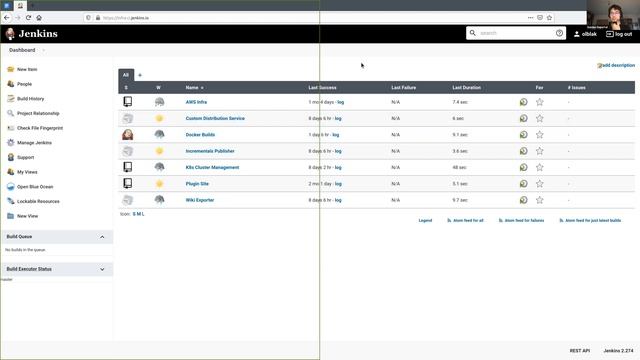Click the log out button
Viewport: 640px width, 360px height.
(619, 34)
